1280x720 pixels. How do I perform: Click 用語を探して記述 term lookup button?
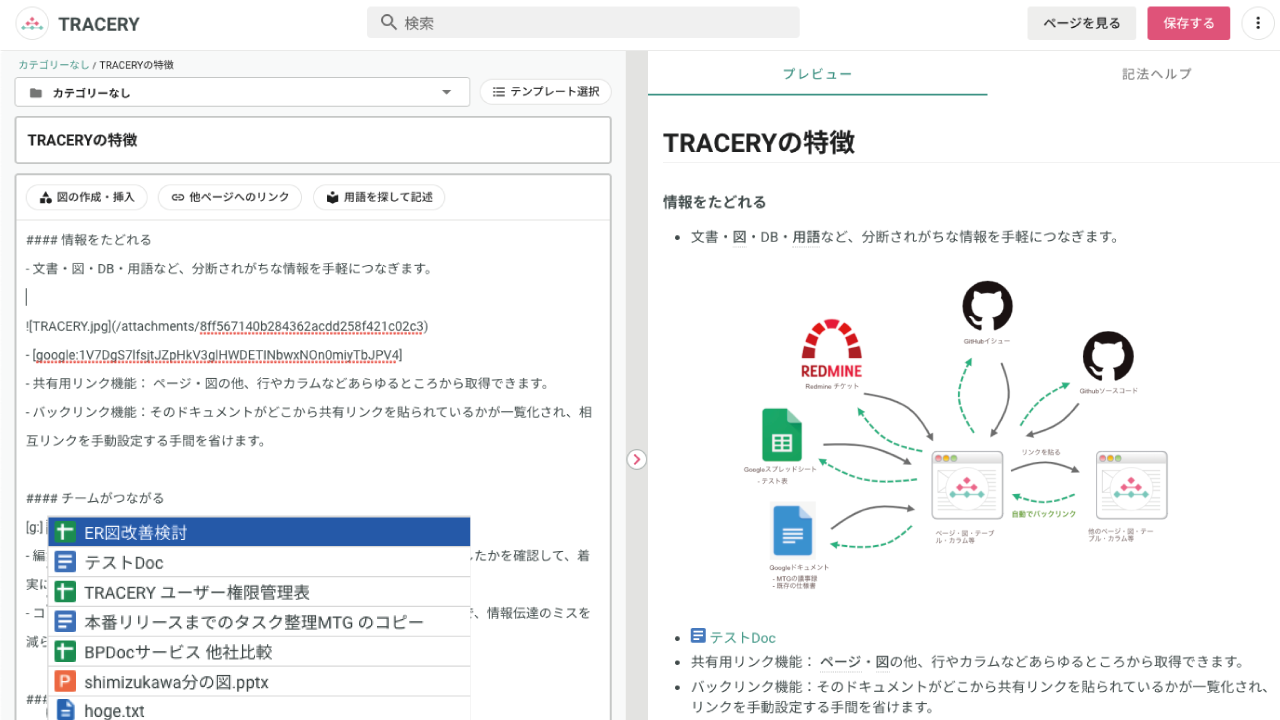[379, 198]
